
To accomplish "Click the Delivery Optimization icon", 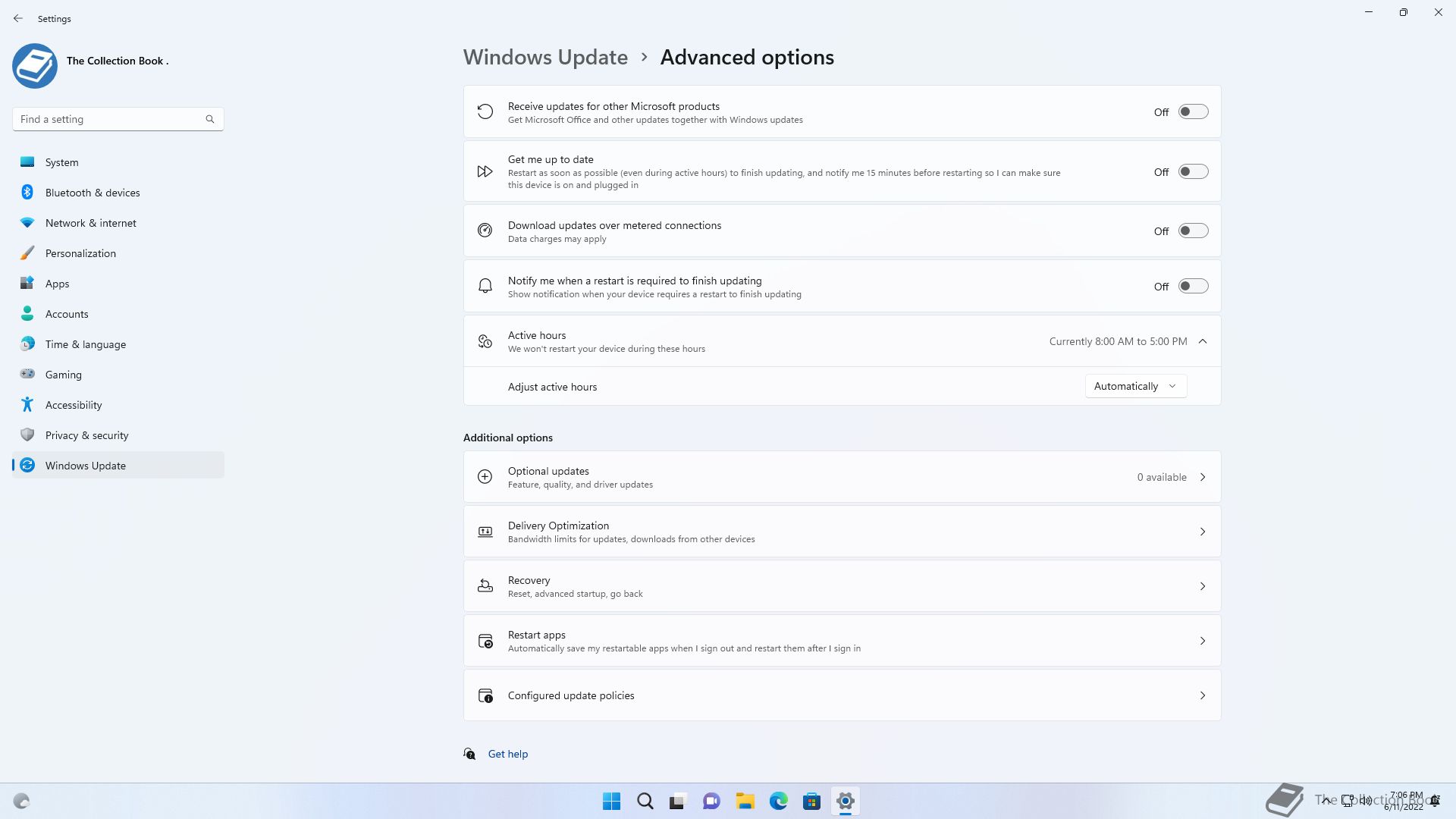I will click(485, 532).
